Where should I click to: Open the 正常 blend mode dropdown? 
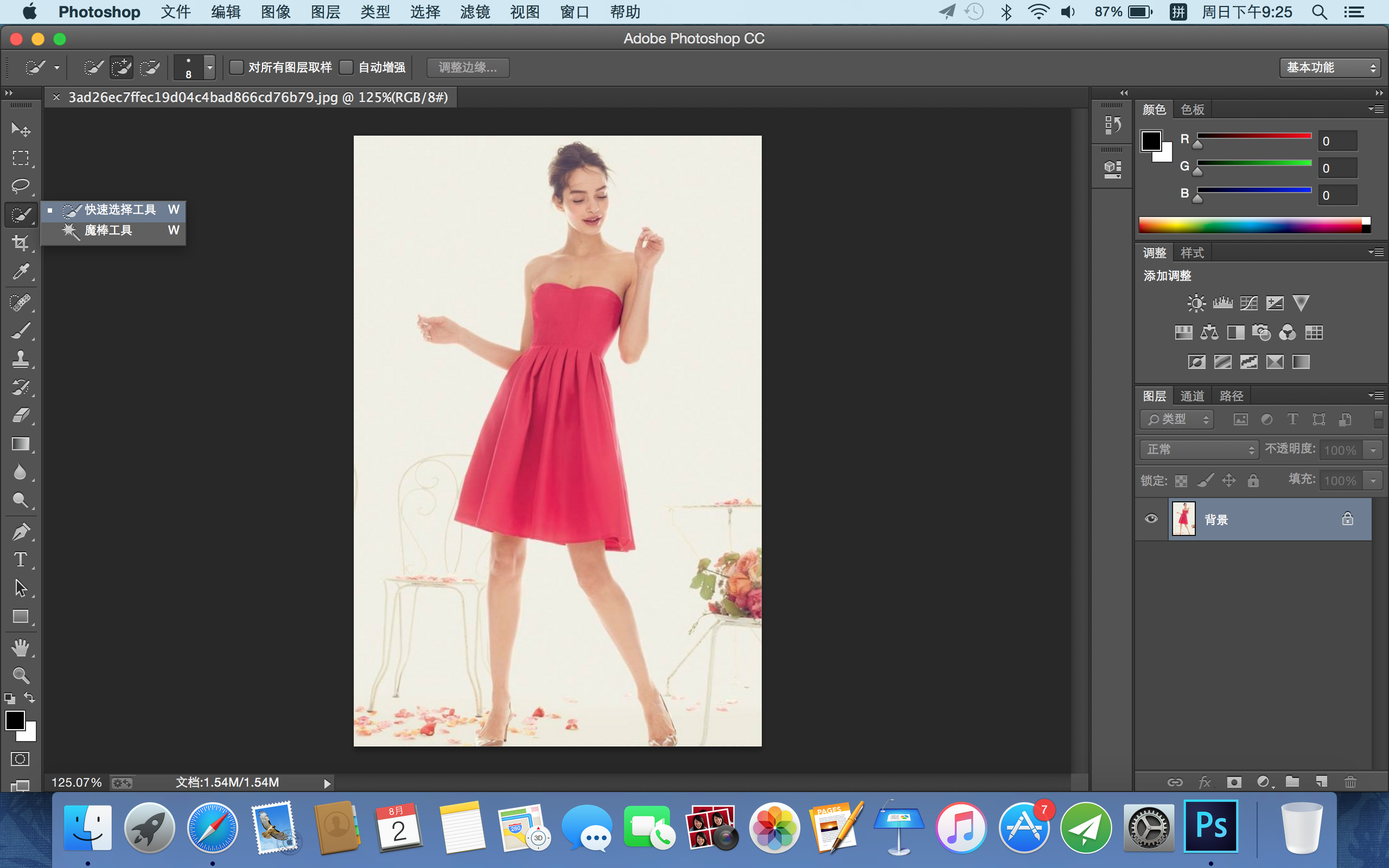click(1199, 450)
